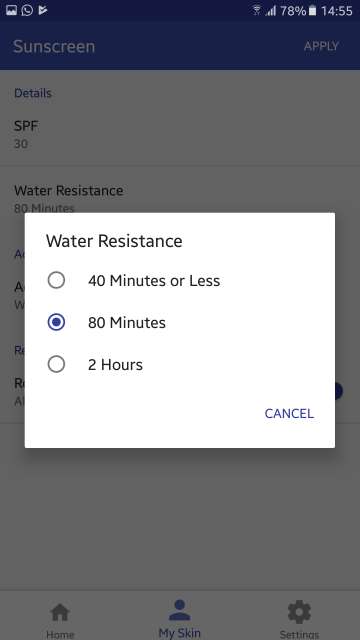The image size is (360, 640).
Task: Select the 40 Minutes or Less radio button
Action: coord(56,280)
